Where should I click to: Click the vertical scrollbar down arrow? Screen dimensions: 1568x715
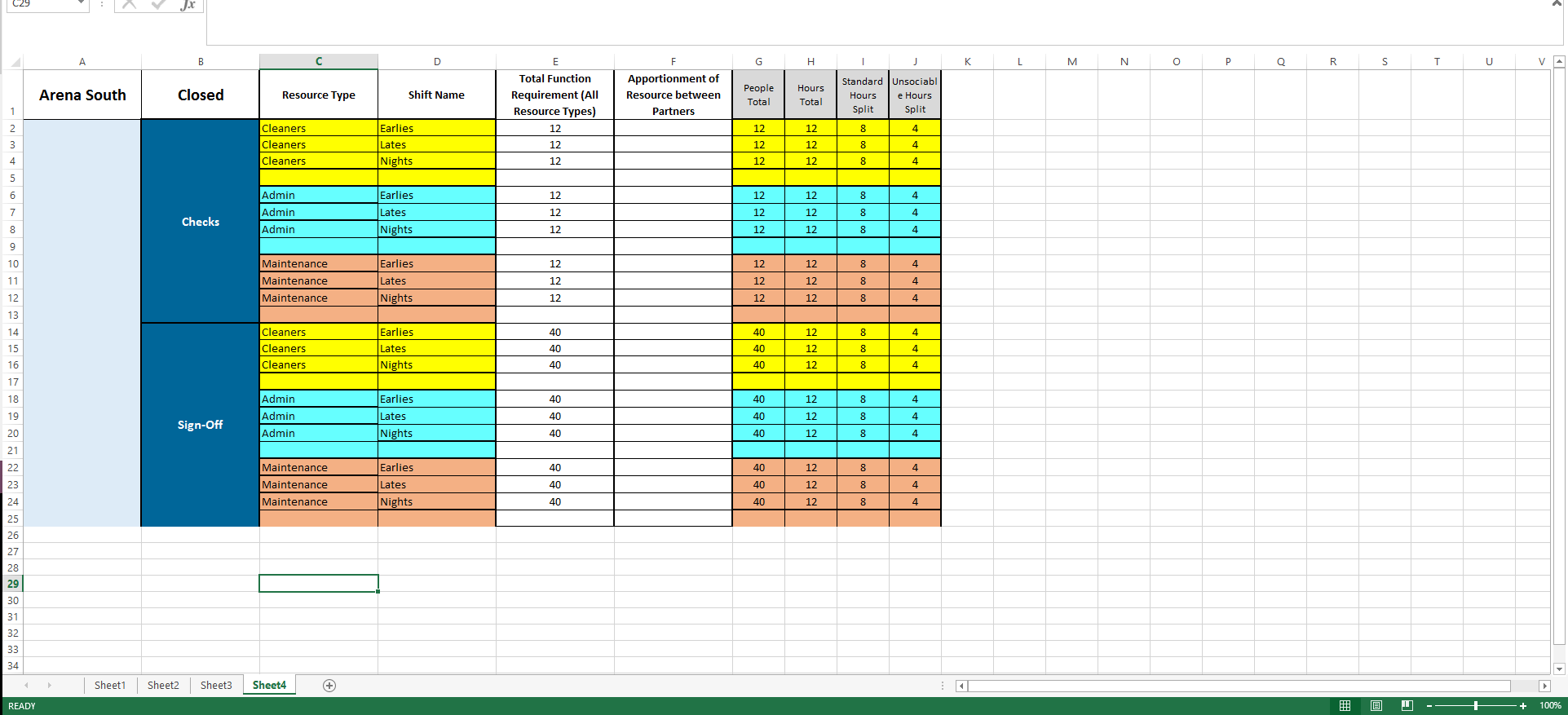(1559, 669)
